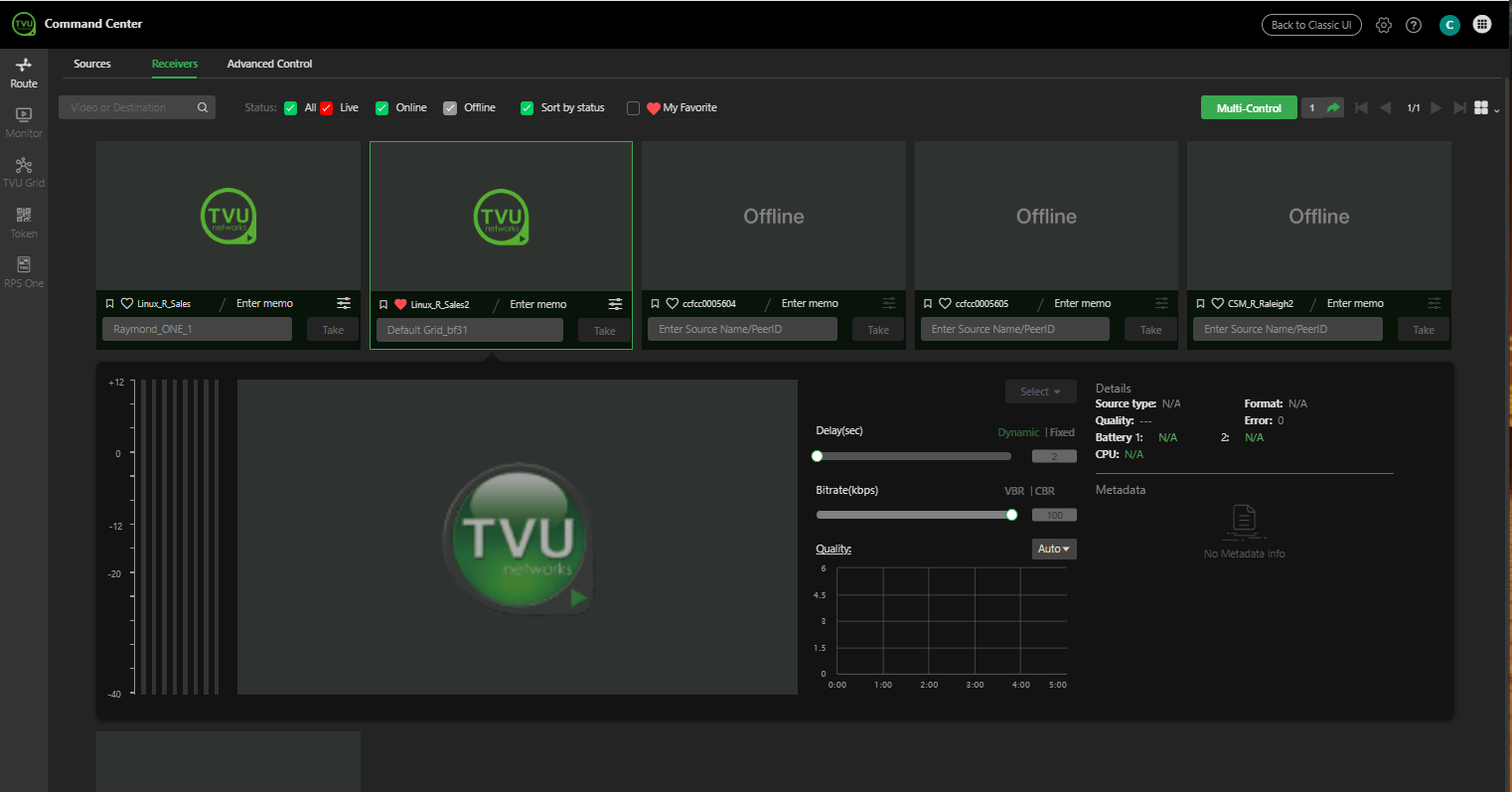Favorite the ccfcc0005605 receiver
Screen dimensions: 1512x792
point(945,303)
